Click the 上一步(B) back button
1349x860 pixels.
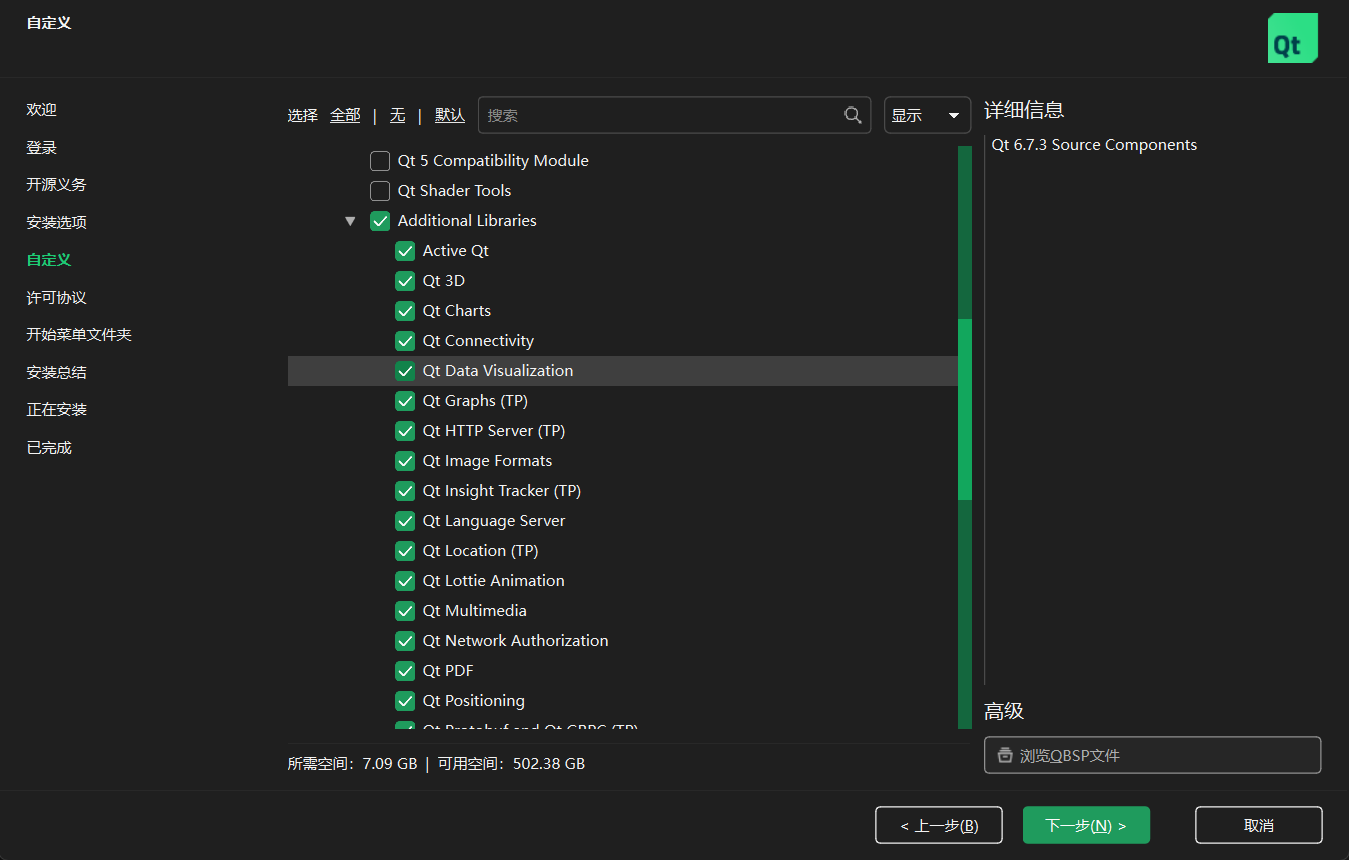click(x=938, y=825)
